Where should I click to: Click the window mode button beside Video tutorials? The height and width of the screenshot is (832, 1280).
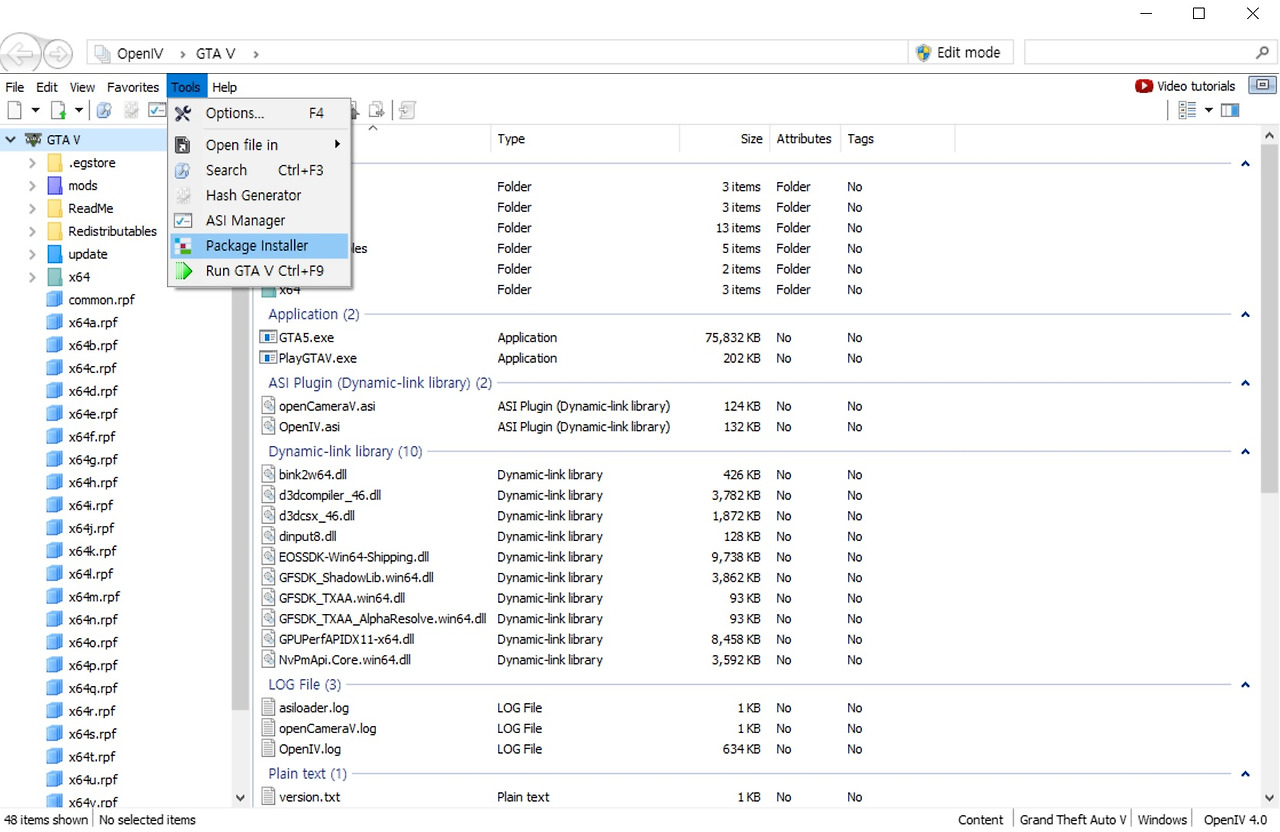(x=1264, y=85)
